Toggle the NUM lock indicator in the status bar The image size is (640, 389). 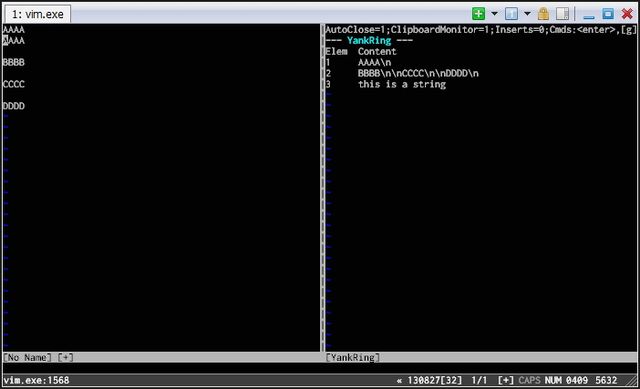click(x=553, y=380)
